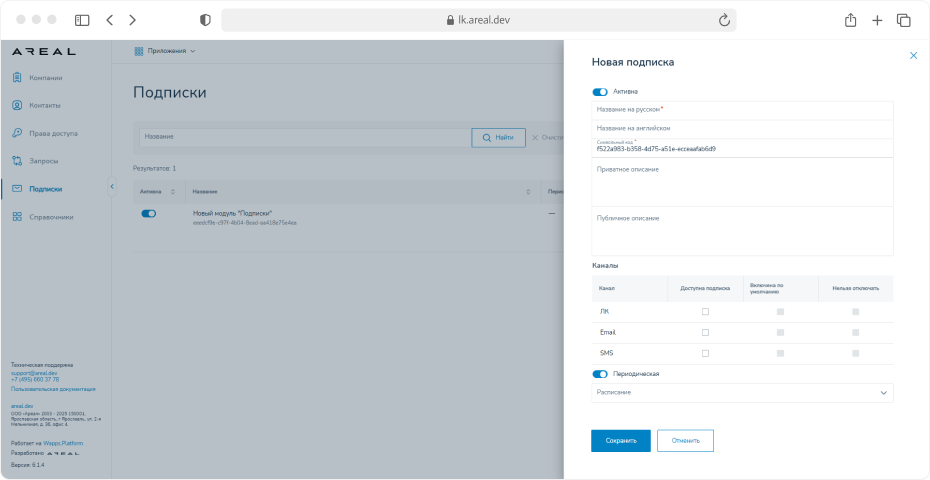Image resolution: width=930 pixels, height=480 pixels.
Task: Open Справочники in the sidebar
Action: pos(52,217)
